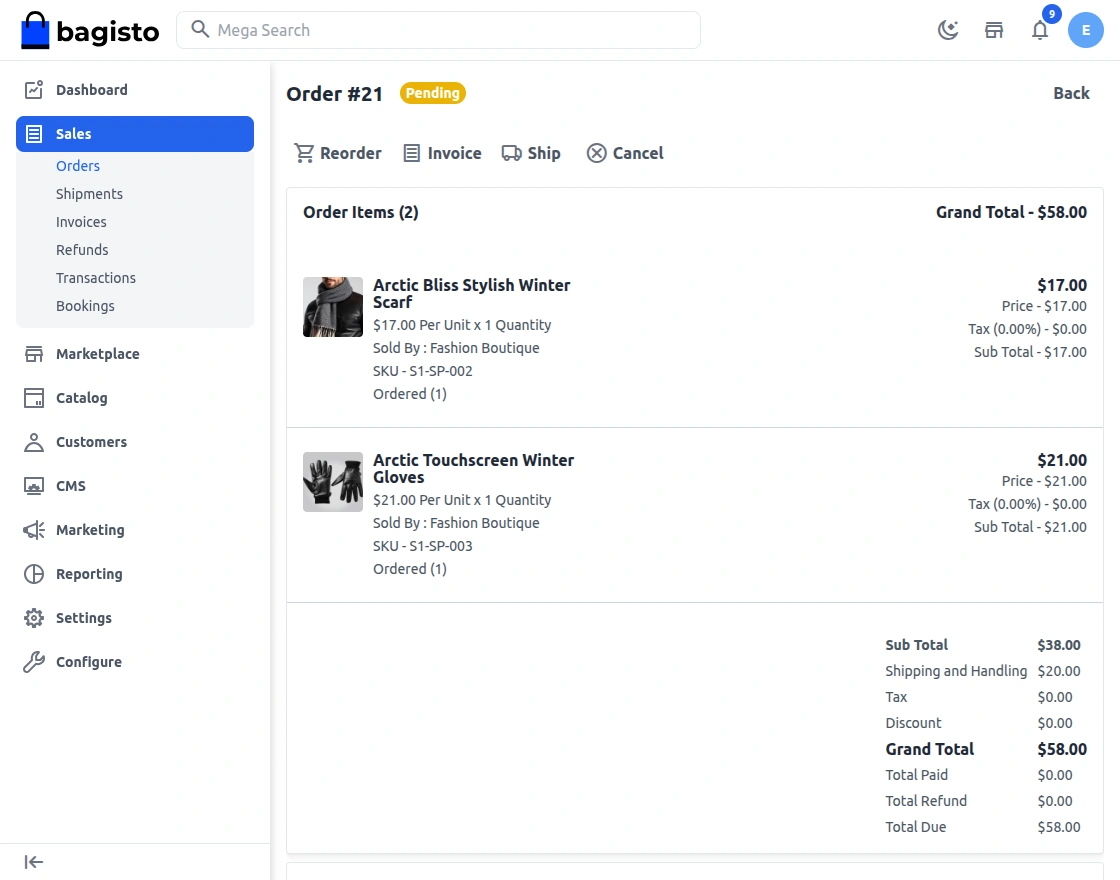Open the Catalog section icon
Screen dimensions: 1120x880
coord(34,398)
